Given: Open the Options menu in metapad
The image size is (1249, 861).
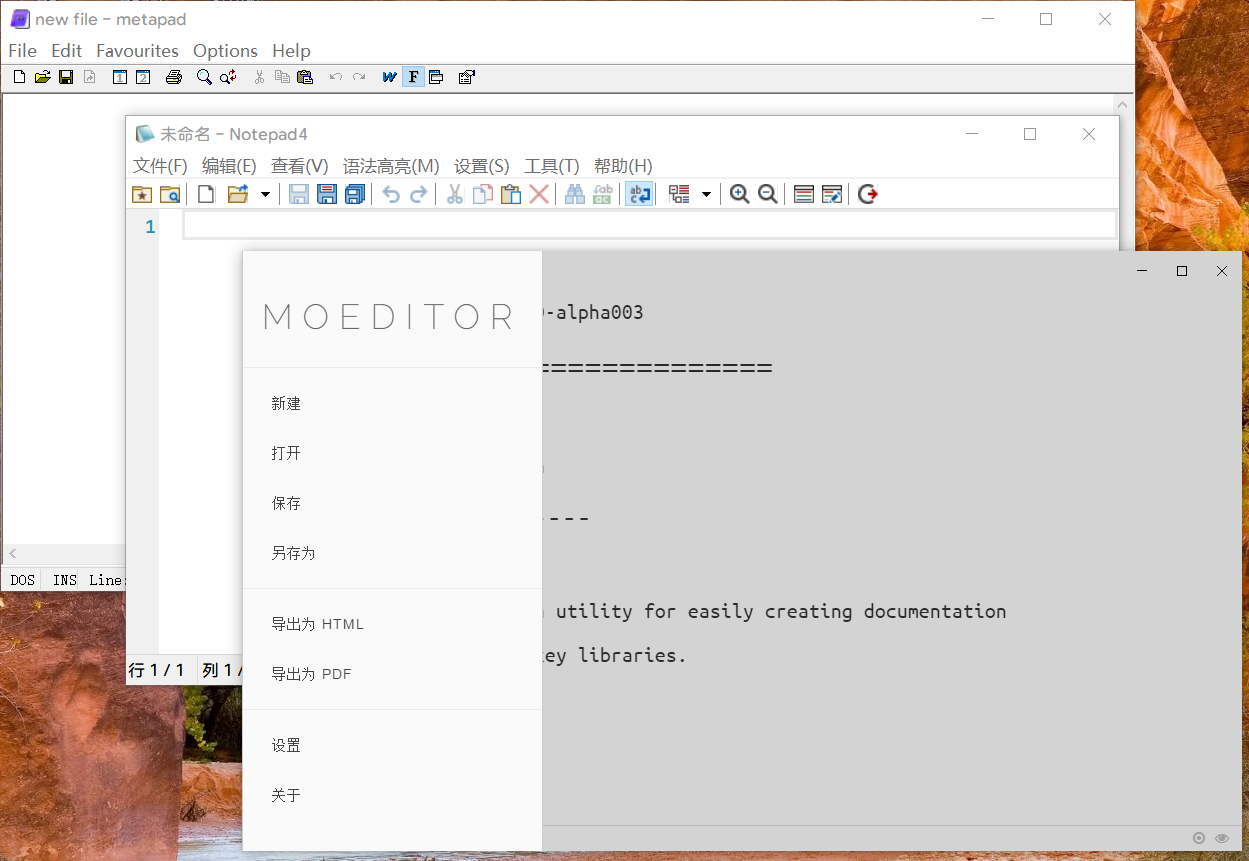Looking at the screenshot, I should point(225,51).
